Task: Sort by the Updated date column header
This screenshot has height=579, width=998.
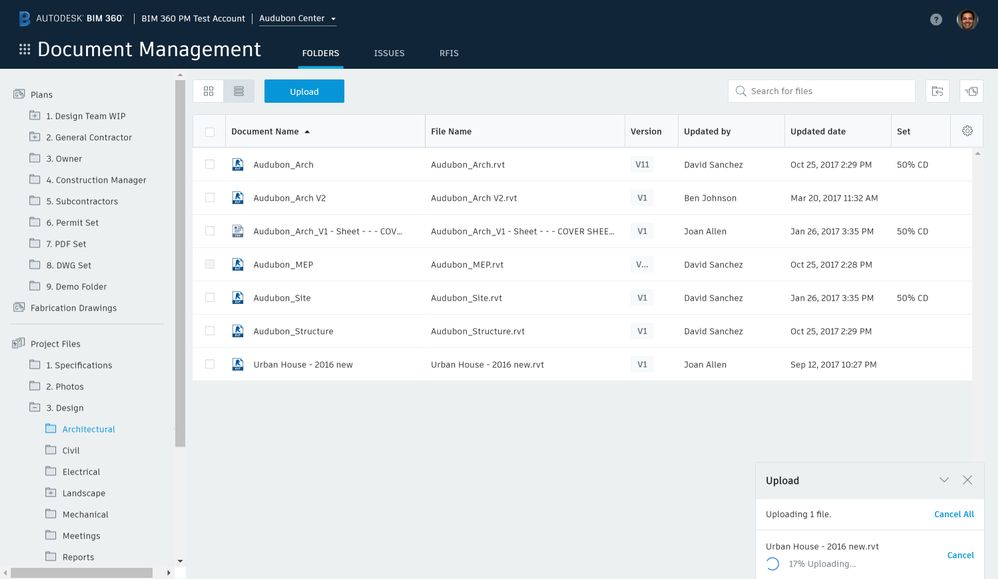Action: click(x=818, y=131)
